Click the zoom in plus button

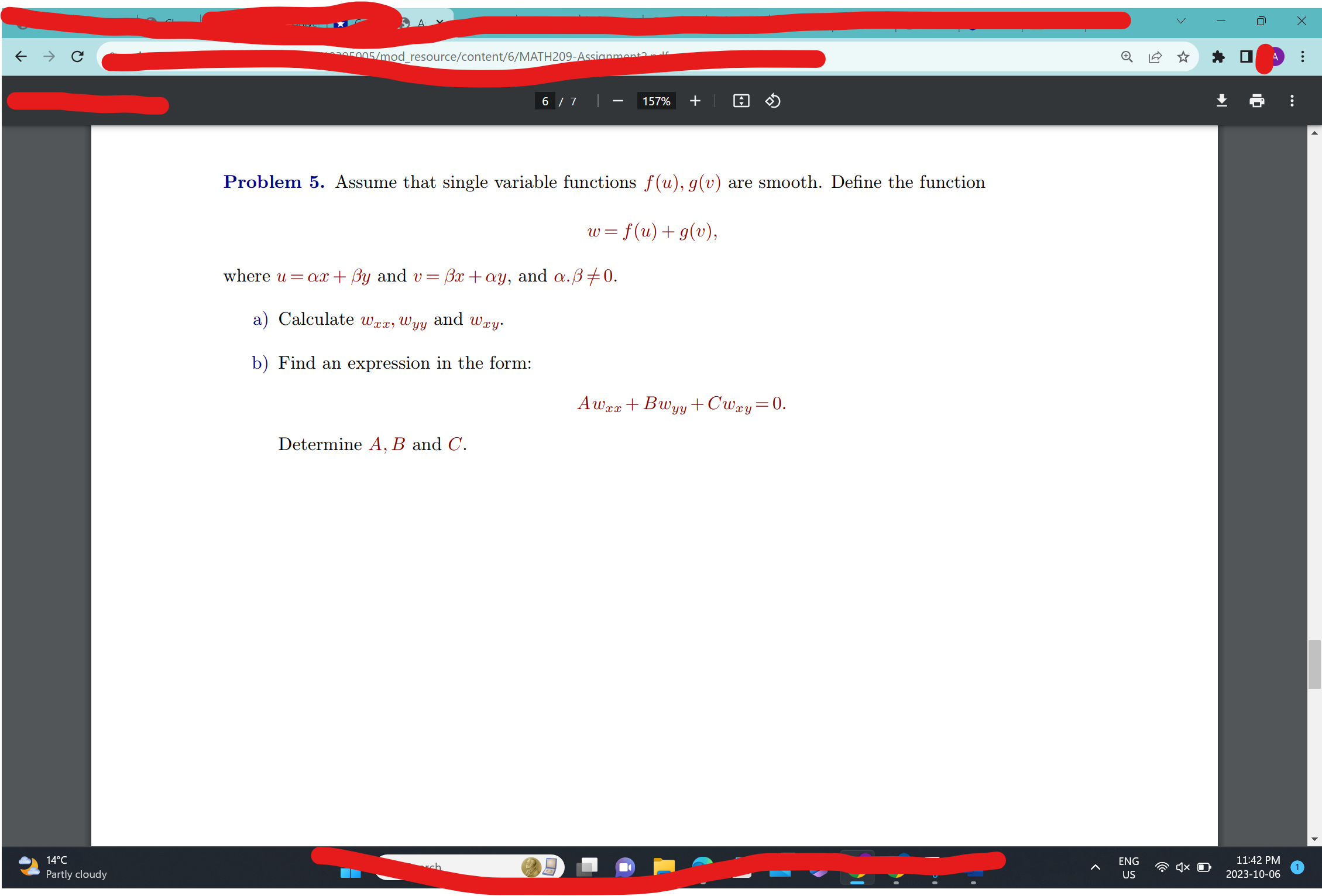click(695, 101)
